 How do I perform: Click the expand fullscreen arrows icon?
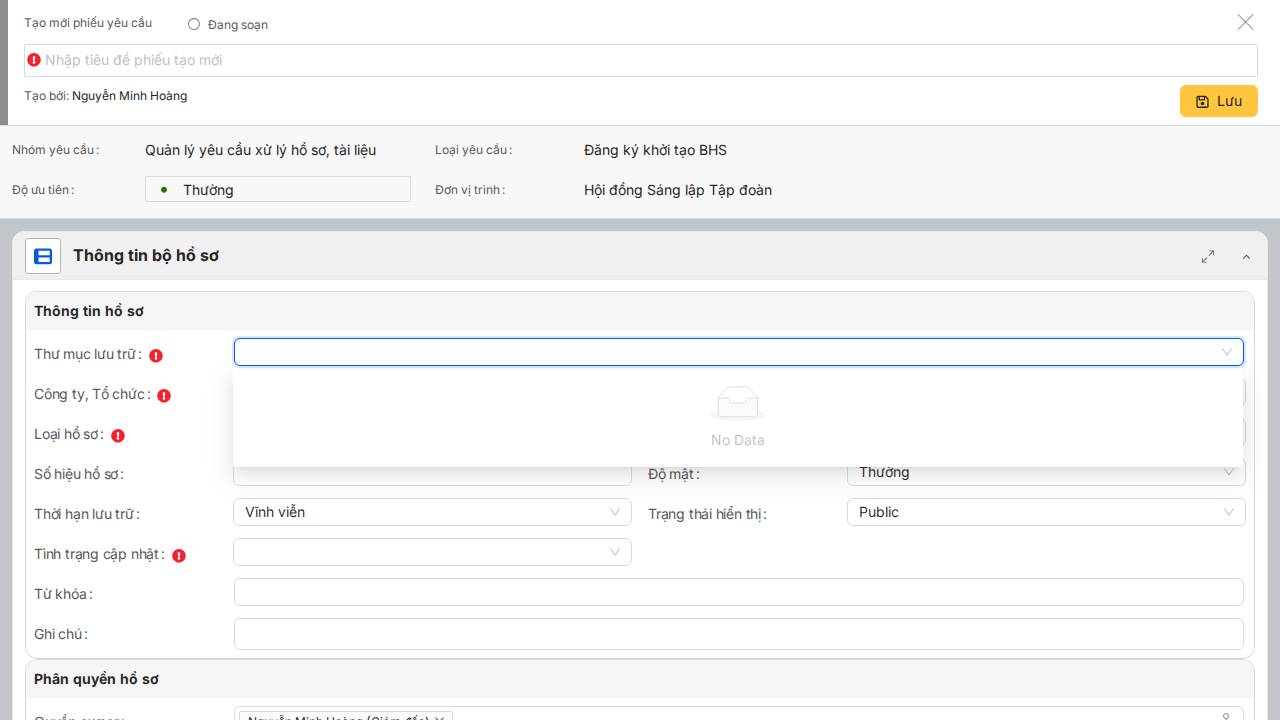1208,257
